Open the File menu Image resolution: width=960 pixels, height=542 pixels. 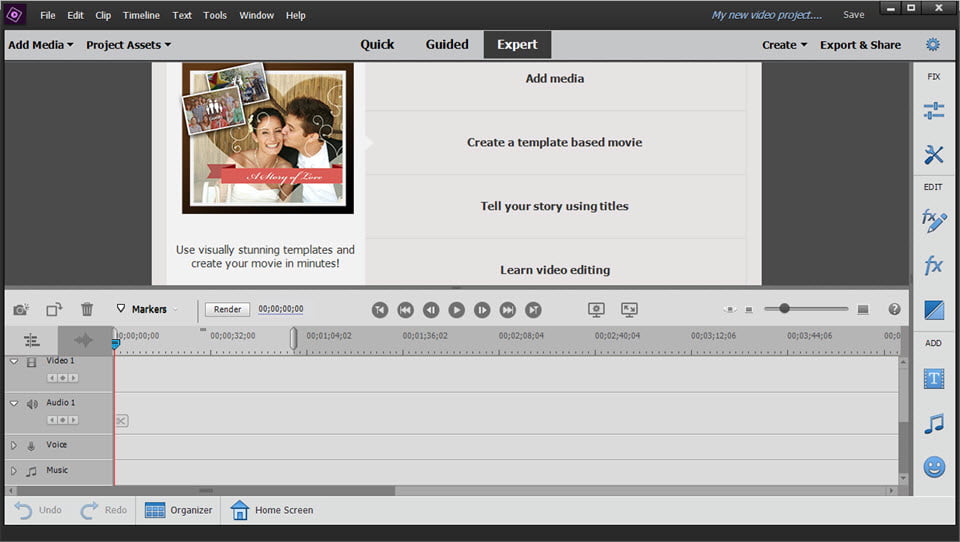coord(48,15)
